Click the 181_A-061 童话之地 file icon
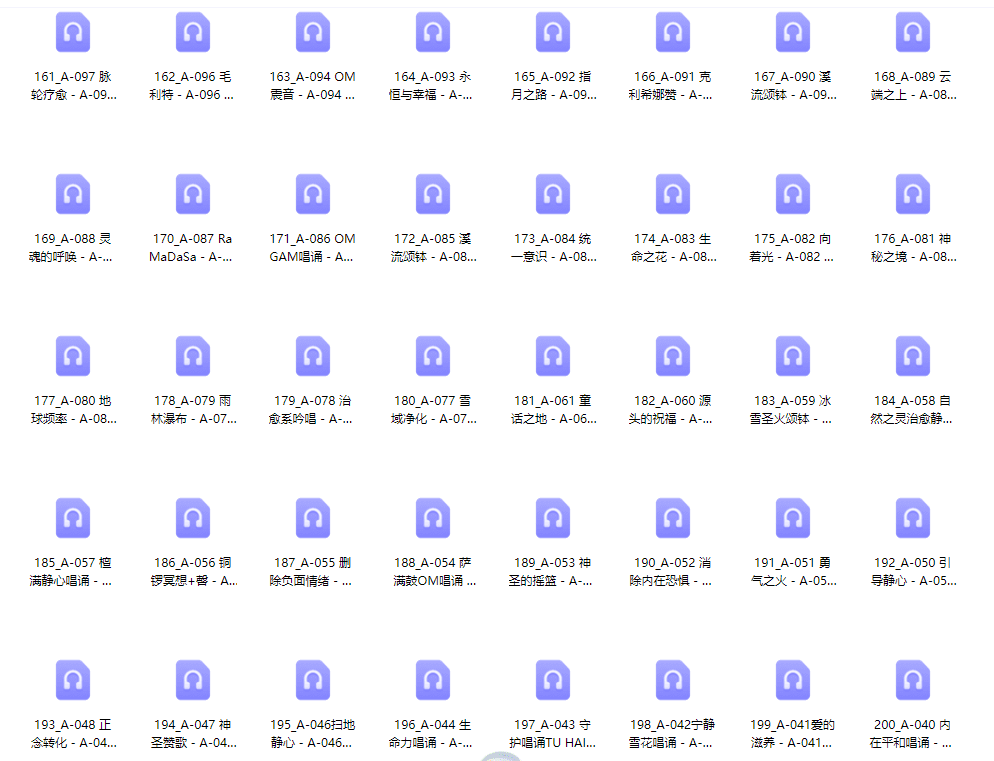This screenshot has height=761, width=994. coord(553,356)
